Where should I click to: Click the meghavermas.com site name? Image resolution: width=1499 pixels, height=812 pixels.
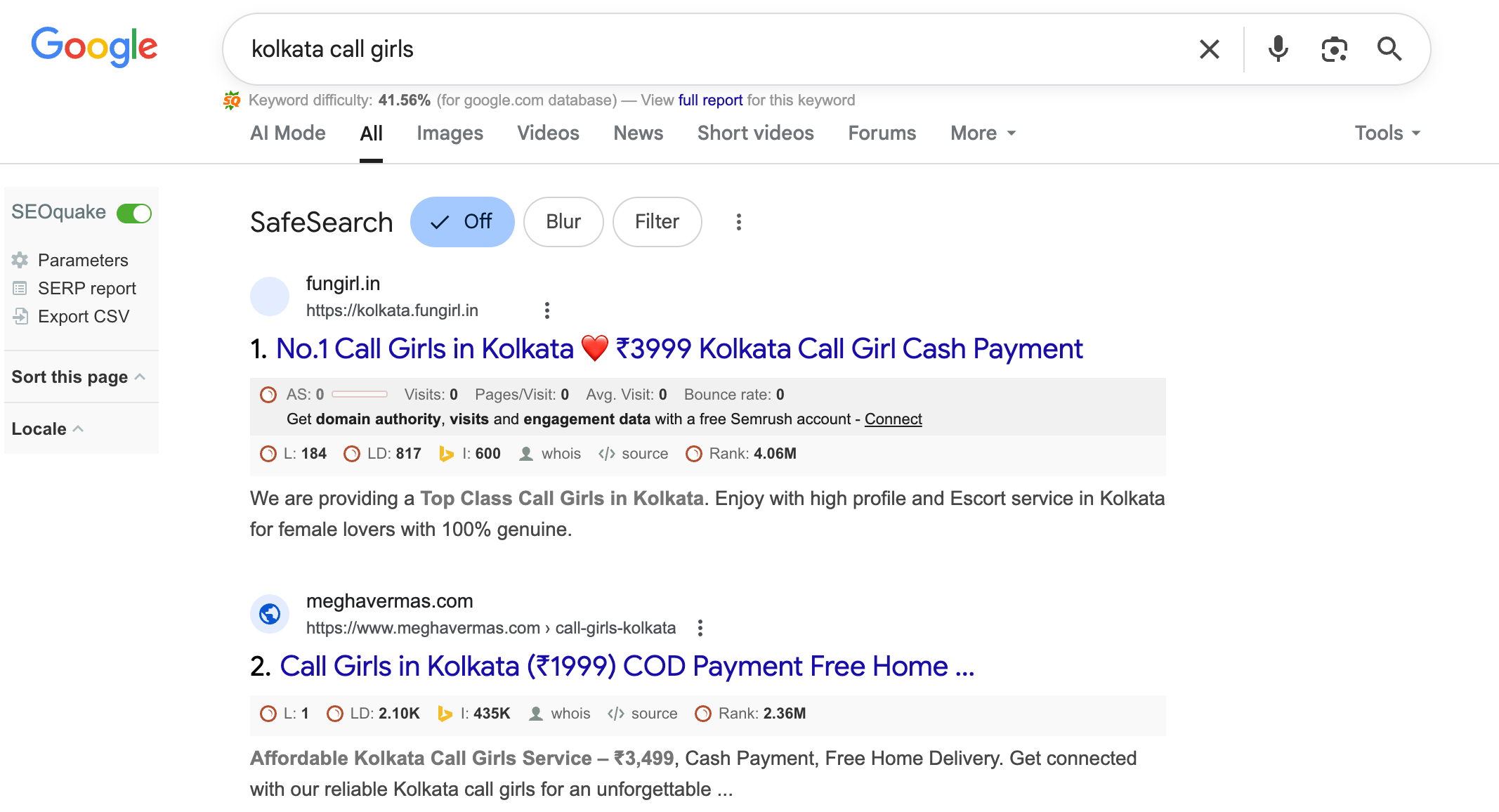click(390, 601)
